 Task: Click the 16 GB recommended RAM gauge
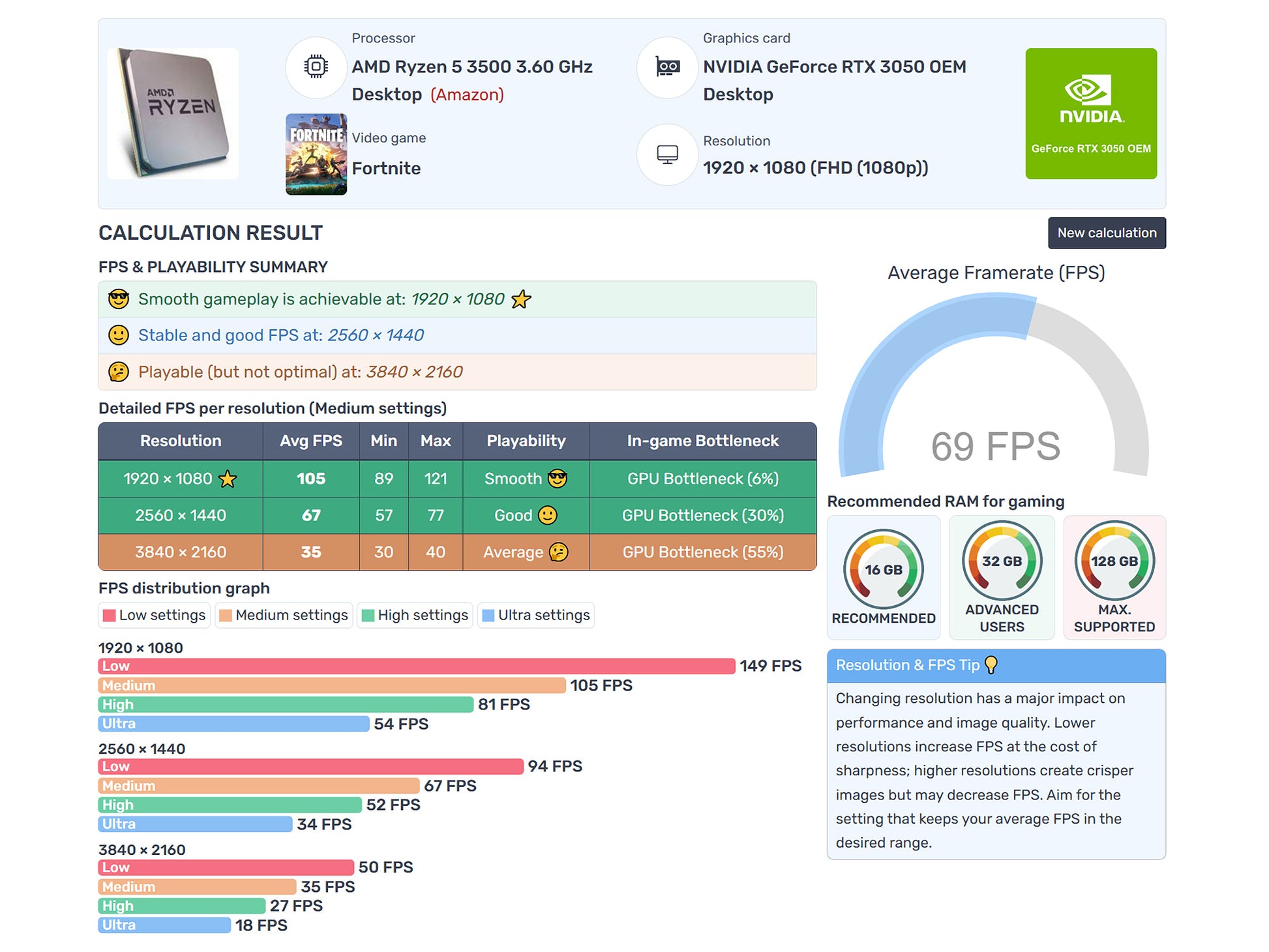pos(883,569)
